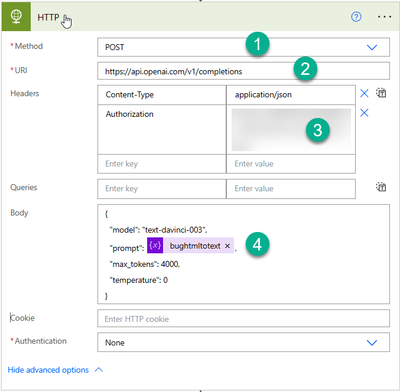Click the URI openai completions field
This screenshot has height=392, width=400.
pos(243,71)
